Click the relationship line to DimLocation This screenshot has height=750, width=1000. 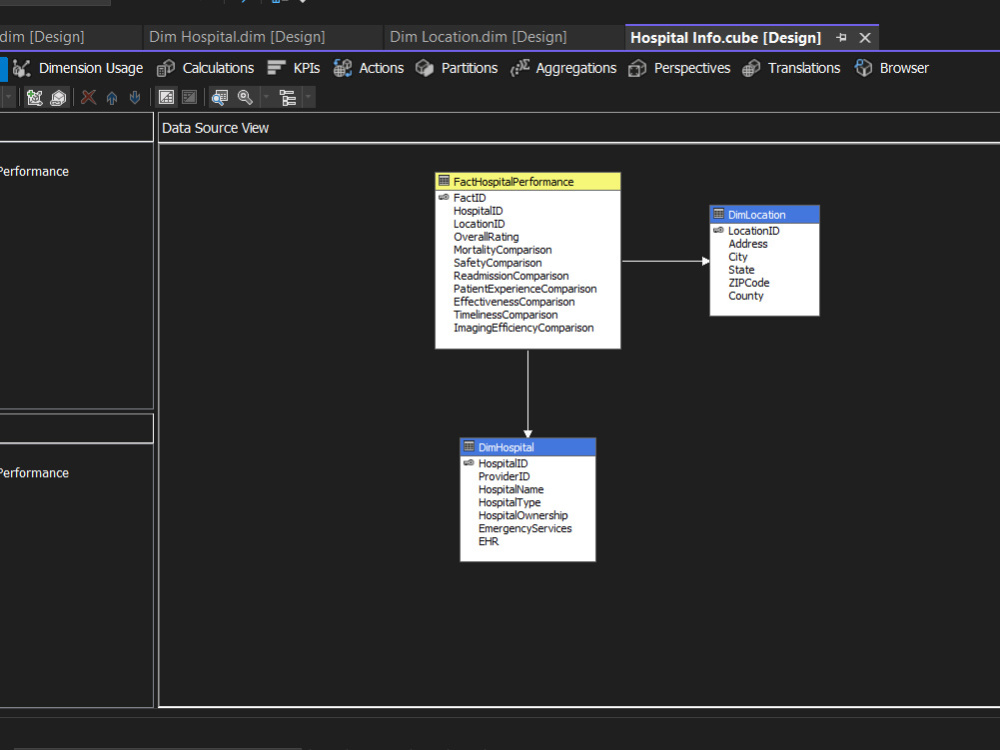[665, 261]
